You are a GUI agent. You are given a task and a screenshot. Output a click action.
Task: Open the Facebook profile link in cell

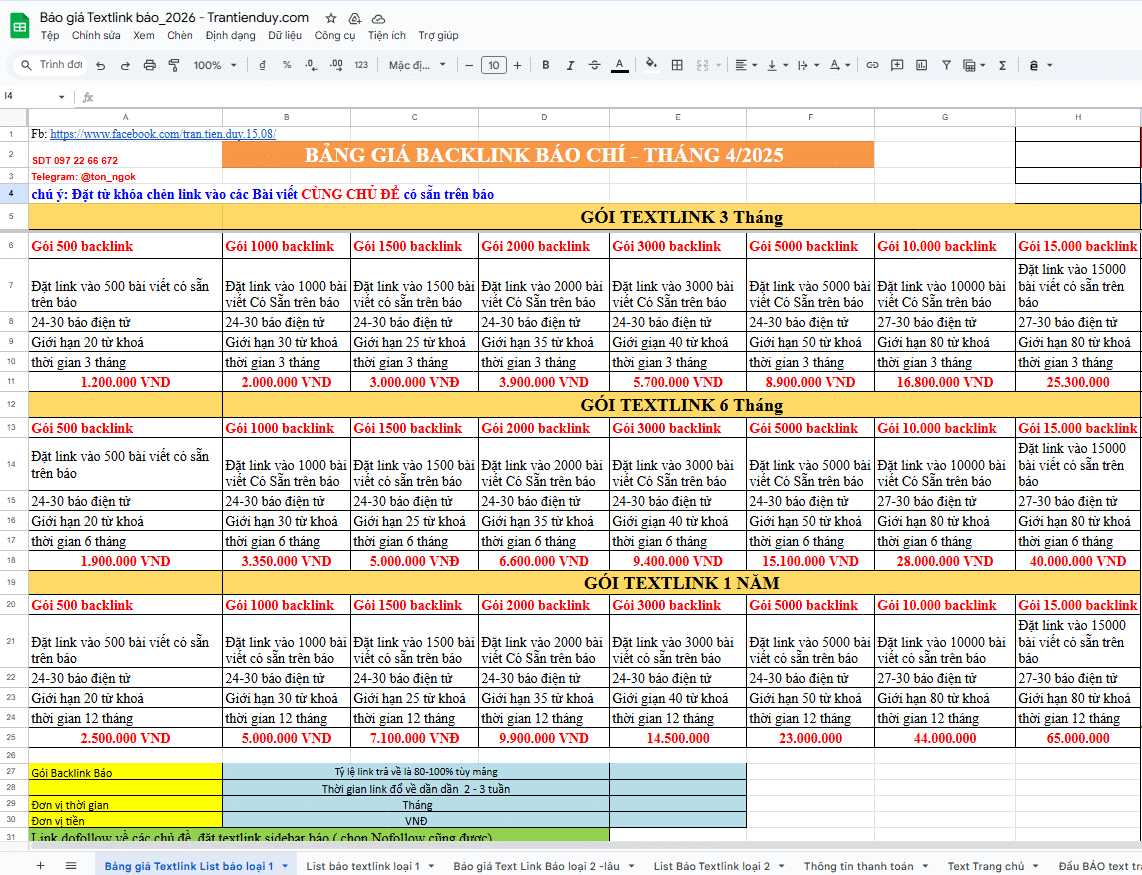coord(163,134)
